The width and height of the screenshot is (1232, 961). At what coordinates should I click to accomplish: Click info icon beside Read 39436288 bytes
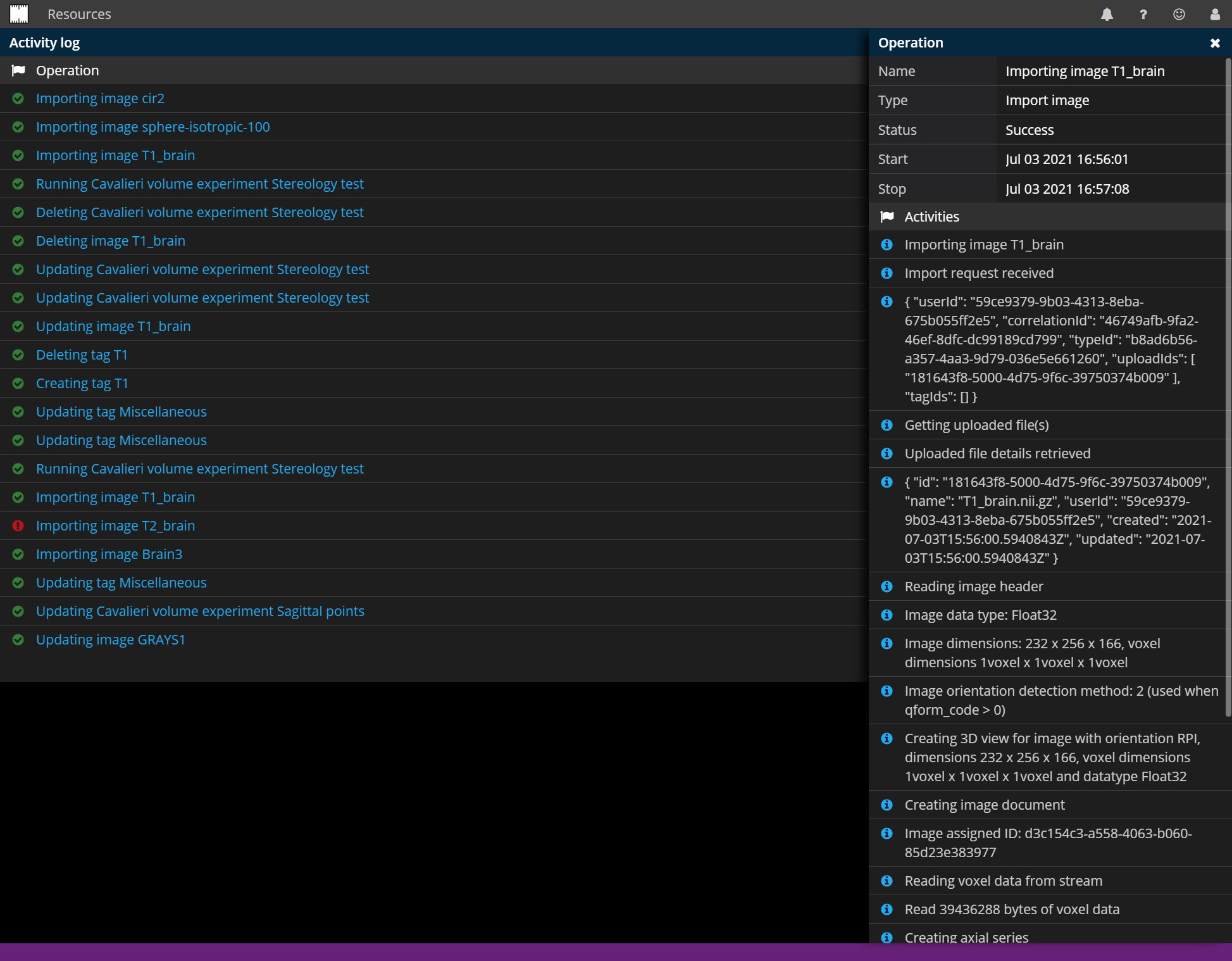[887, 909]
